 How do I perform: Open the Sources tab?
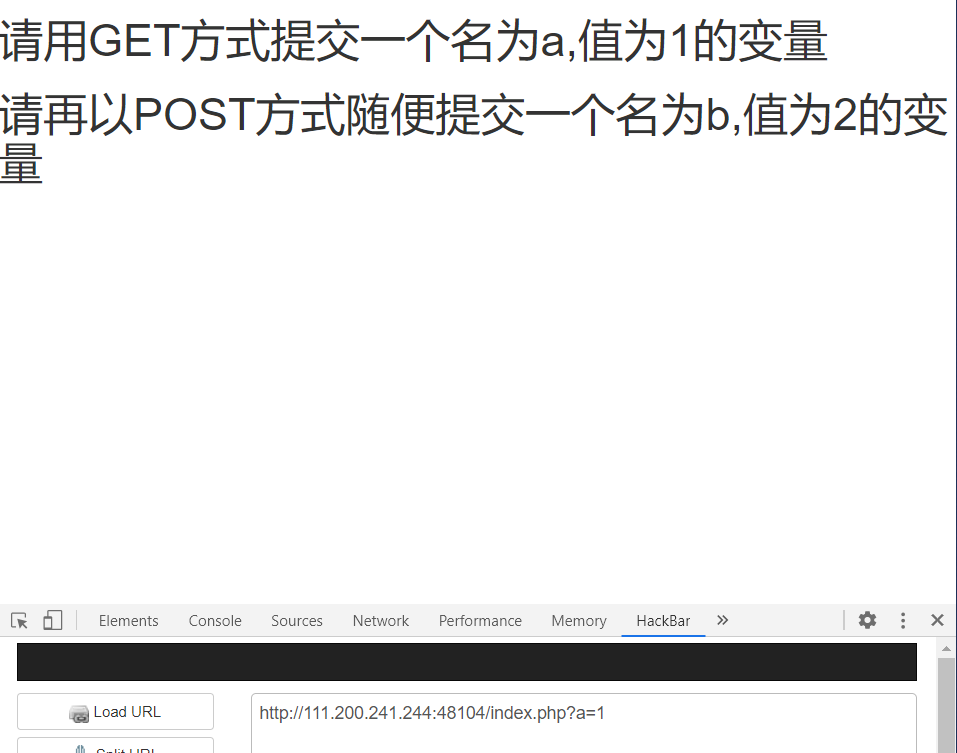297,621
